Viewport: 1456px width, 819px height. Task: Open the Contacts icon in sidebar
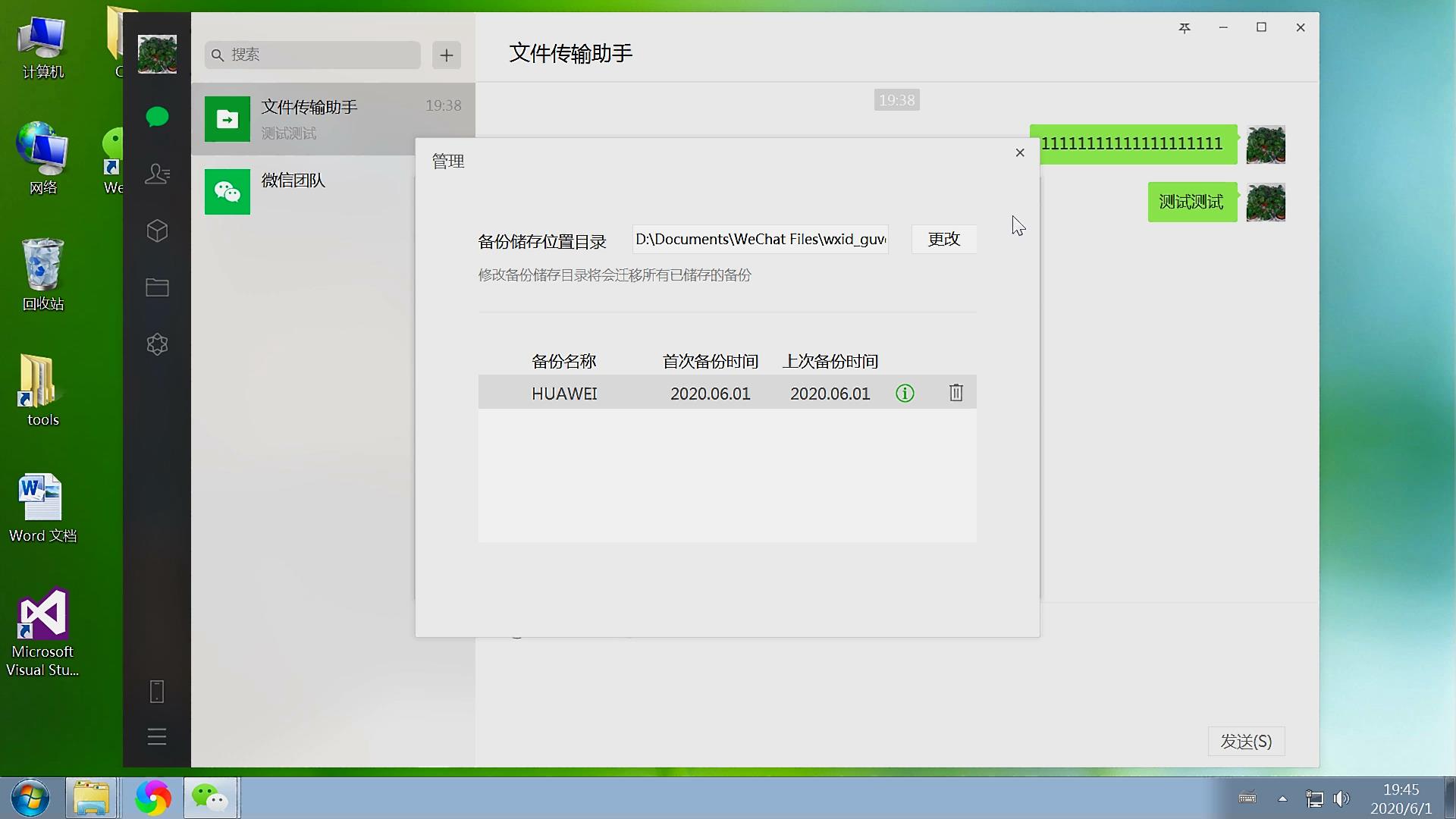(x=157, y=174)
